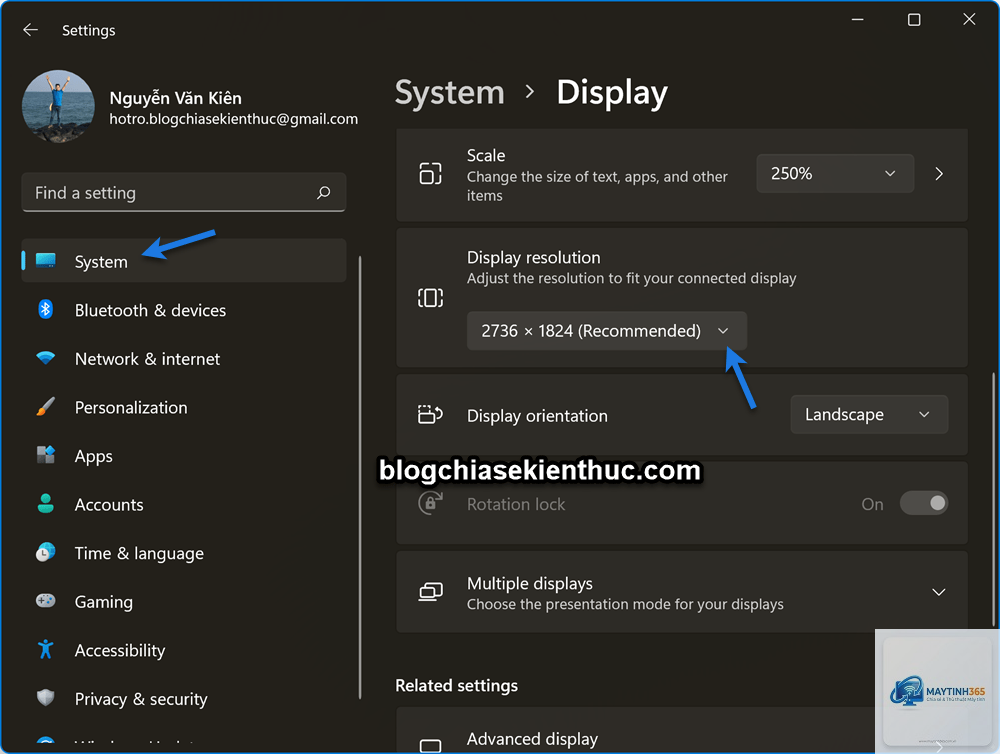Click the search magnifier icon

324,192
